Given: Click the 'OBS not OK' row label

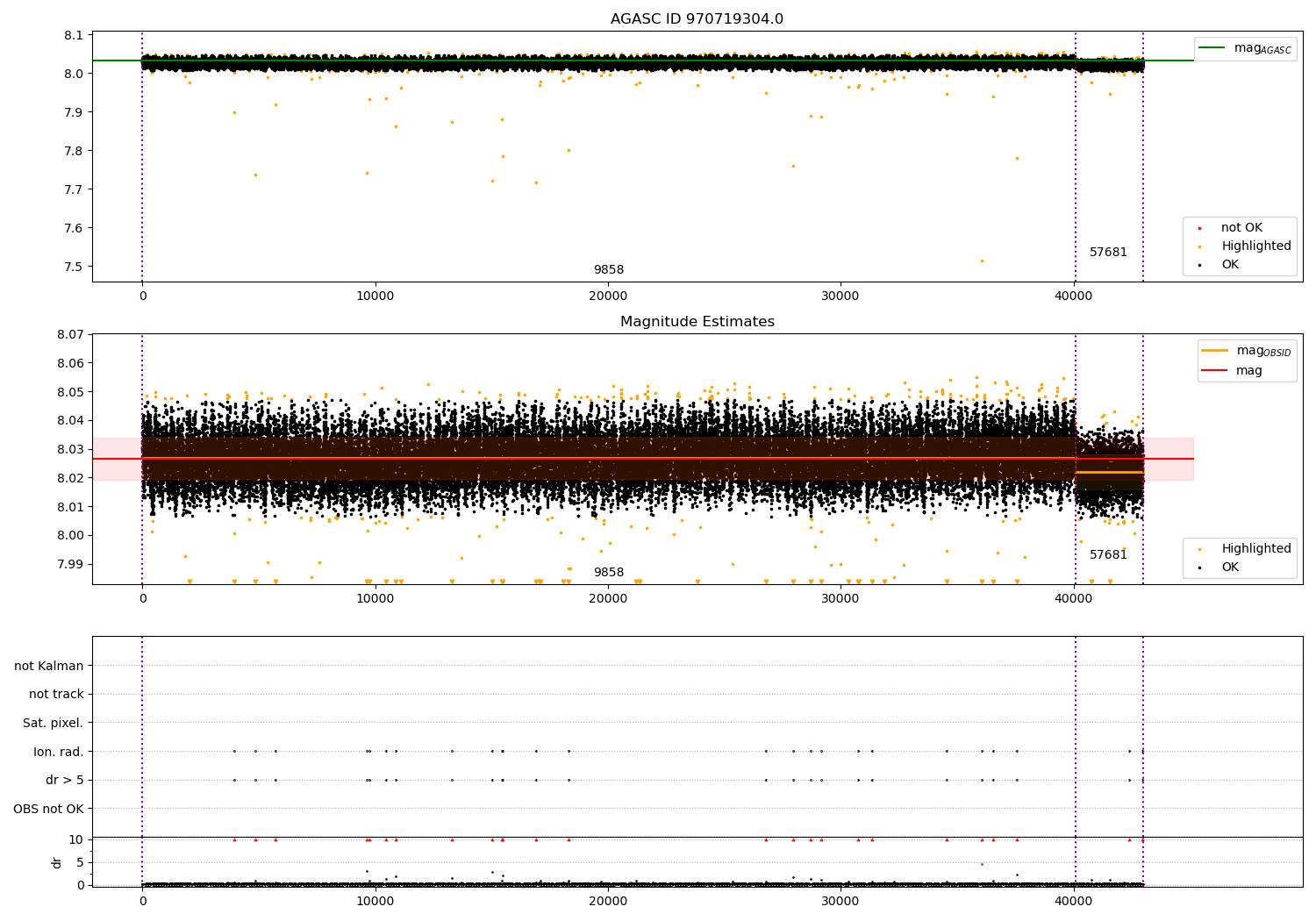Looking at the screenshot, I should [x=48, y=809].
